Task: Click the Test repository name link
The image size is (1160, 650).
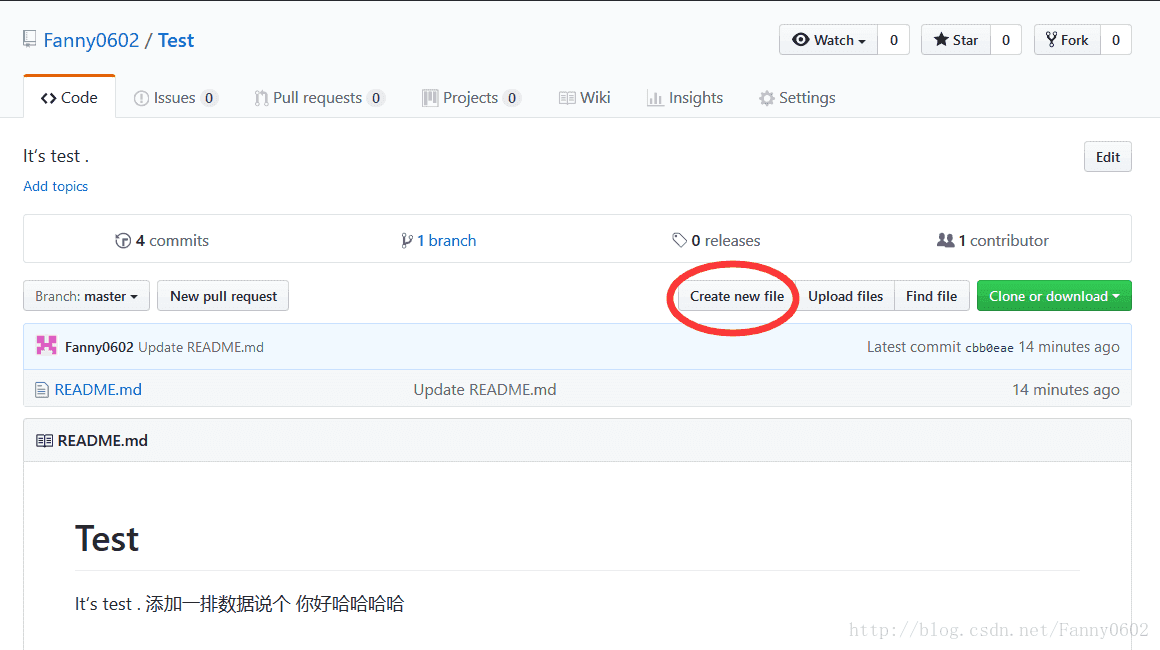Action: [x=176, y=40]
